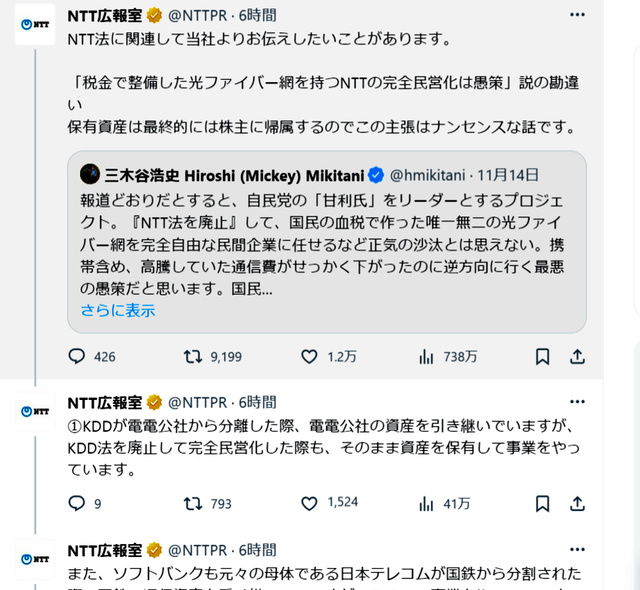Screen dimensions: 640x590
Task: Open more options on third tweet
Action: (577, 549)
